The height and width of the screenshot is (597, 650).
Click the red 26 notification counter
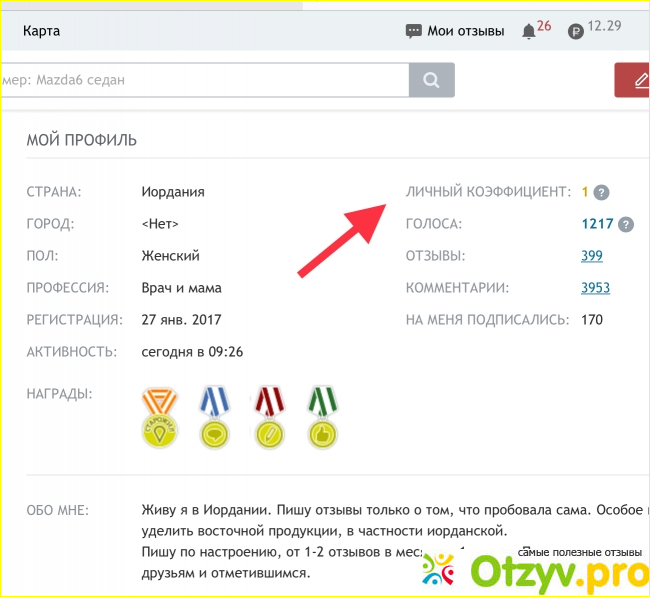pyautogui.click(x=544, y=26)
